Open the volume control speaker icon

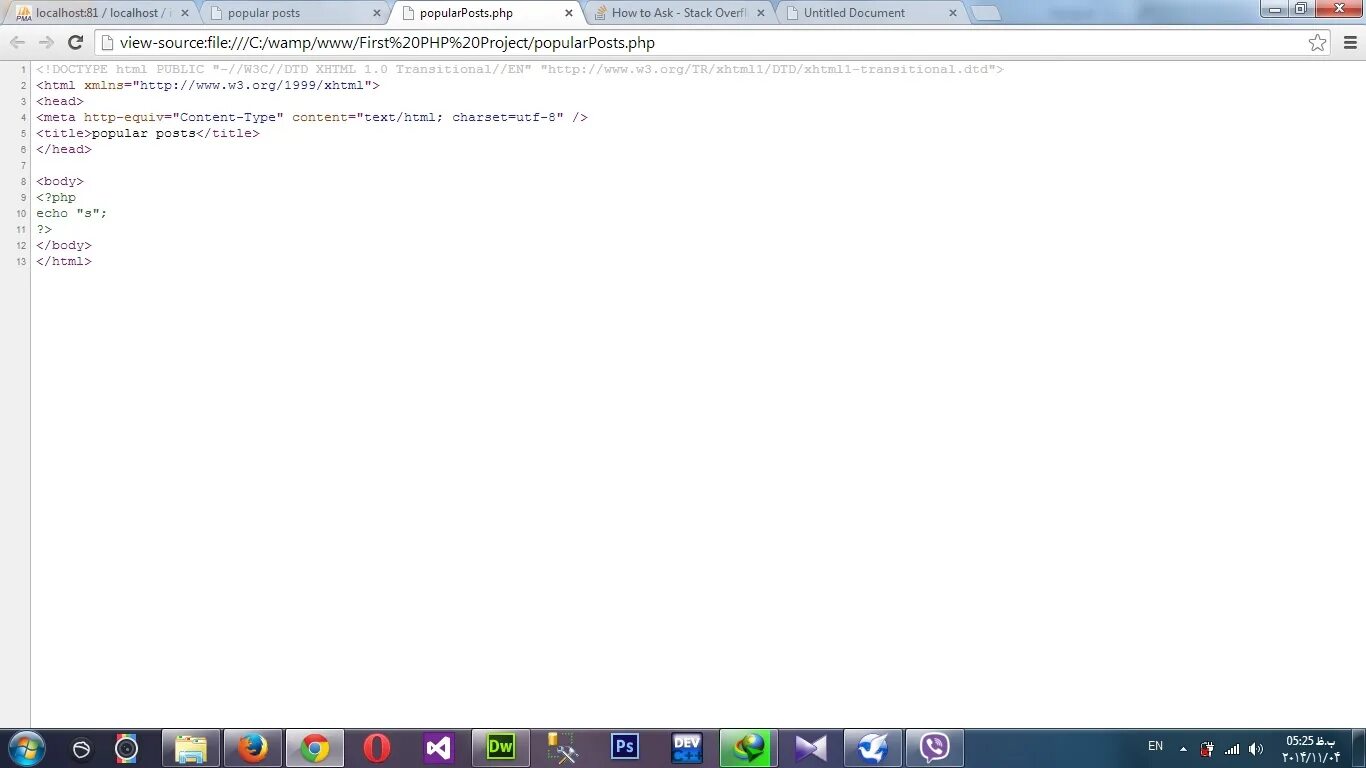(x=1256, y=749)
